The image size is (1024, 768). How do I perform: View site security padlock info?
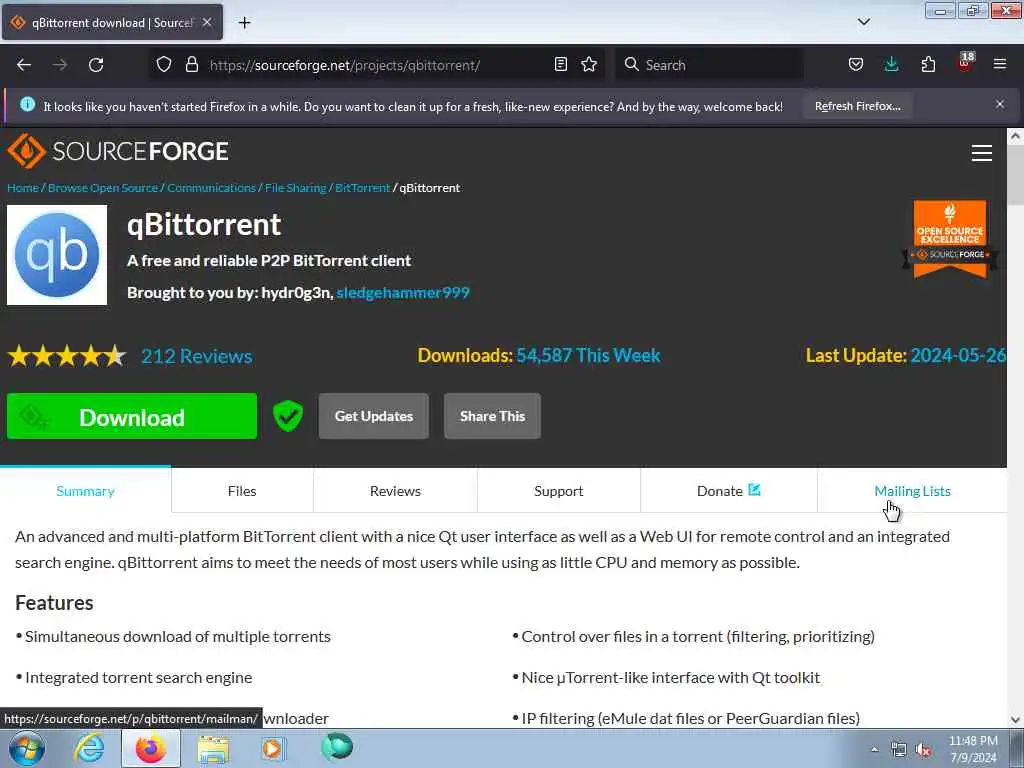[191, 64]
